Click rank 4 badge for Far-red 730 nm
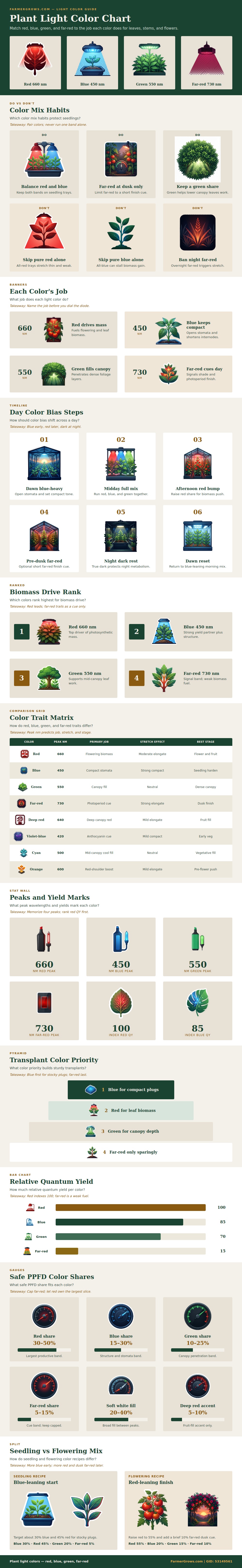This screenshot has width=242, height=1568. 136,678
